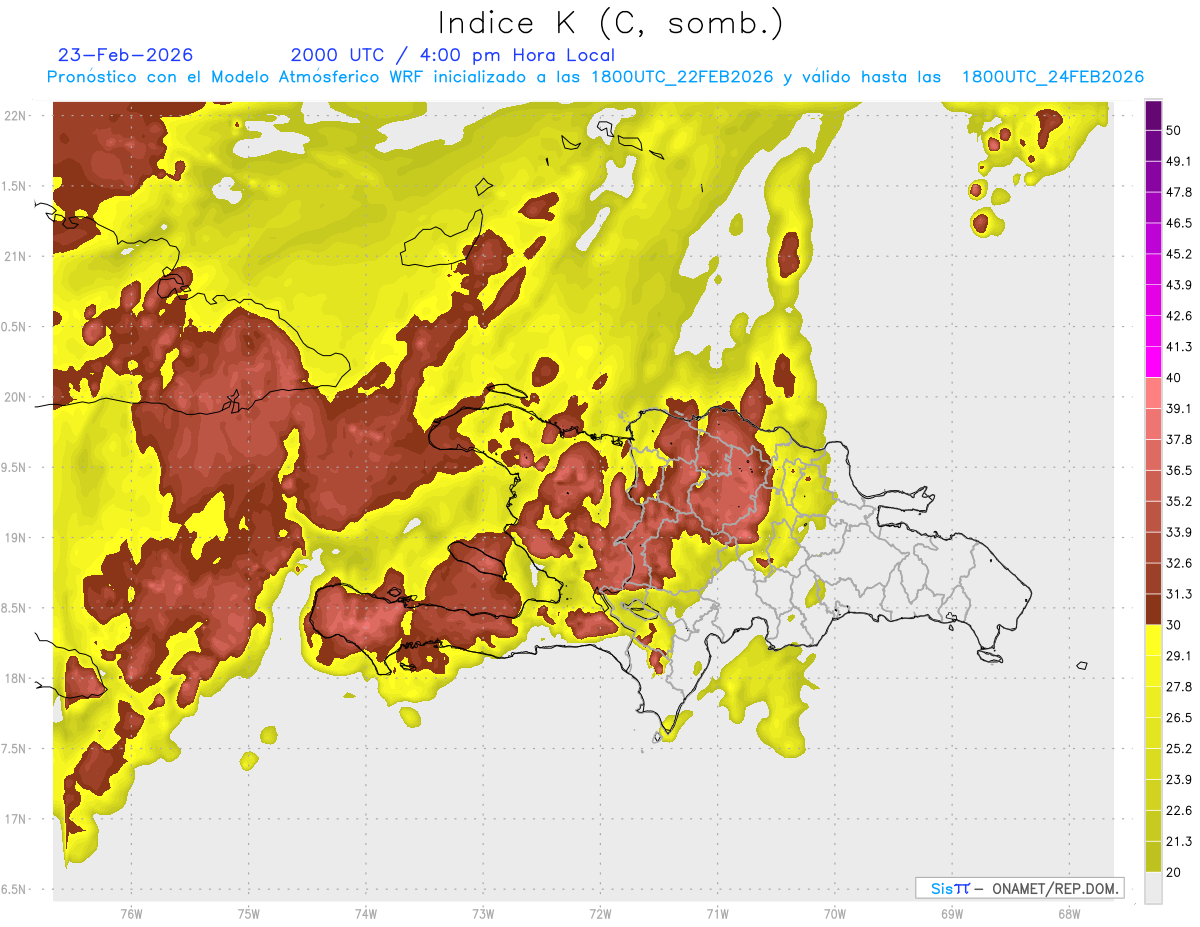Click the '47.8' value on the color scale

pyautogui.click(x=1179, y=192)
